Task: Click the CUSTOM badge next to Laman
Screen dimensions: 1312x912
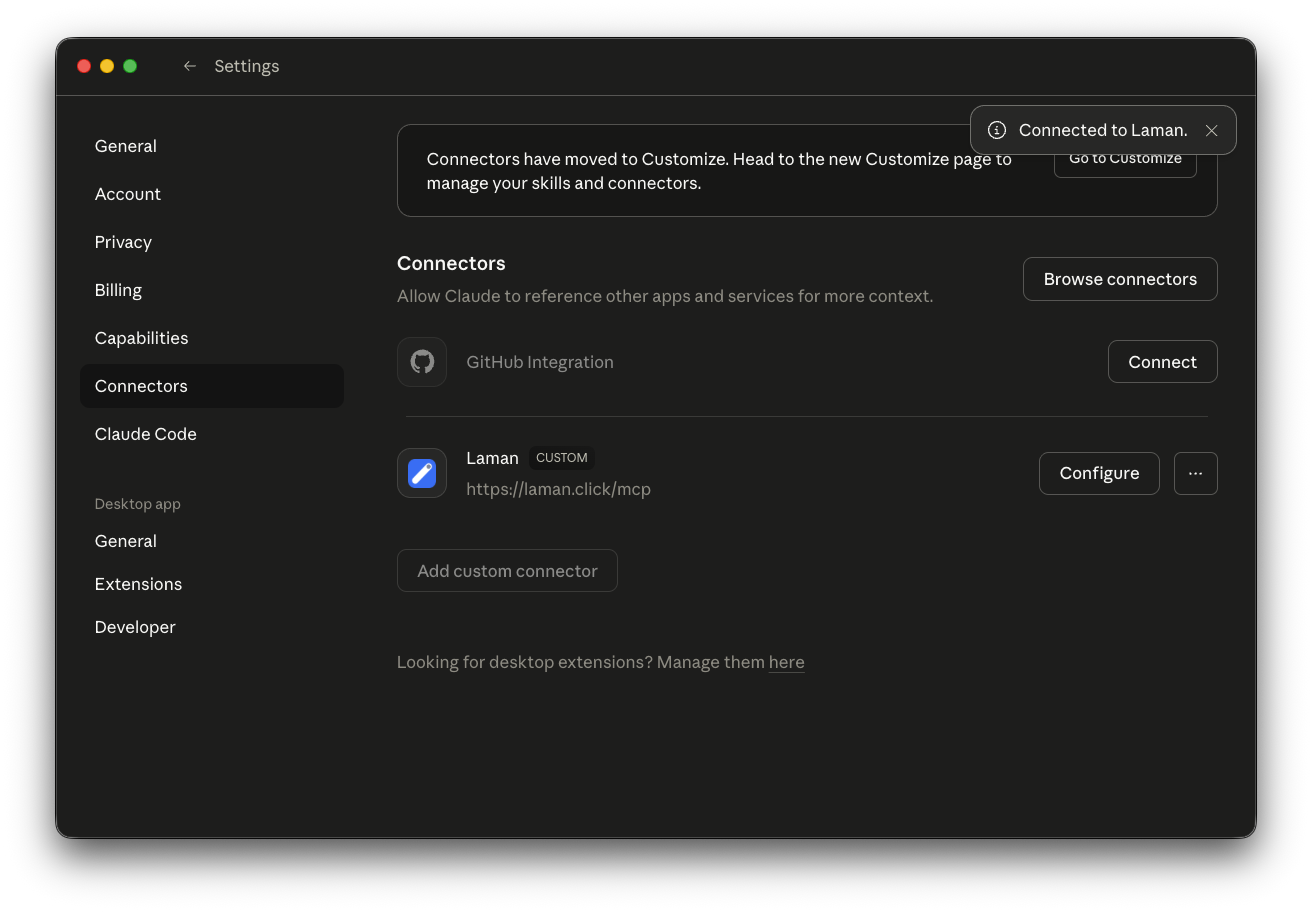Action: [561, 458]
